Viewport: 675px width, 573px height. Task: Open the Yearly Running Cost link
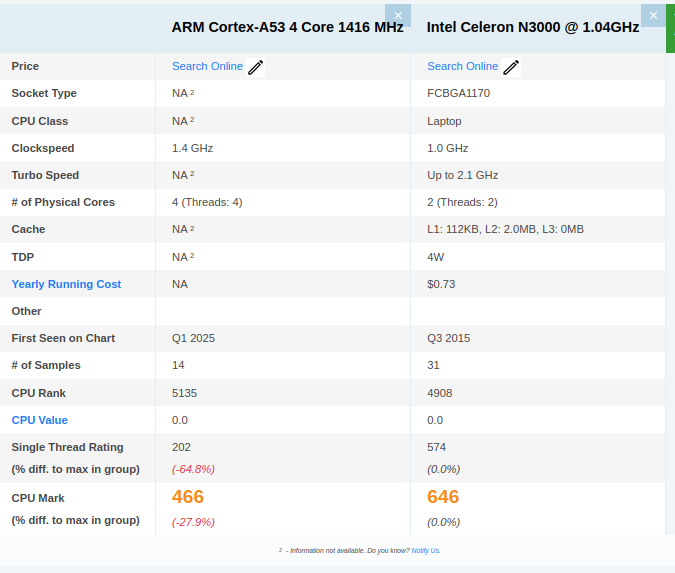click(66, 284)
